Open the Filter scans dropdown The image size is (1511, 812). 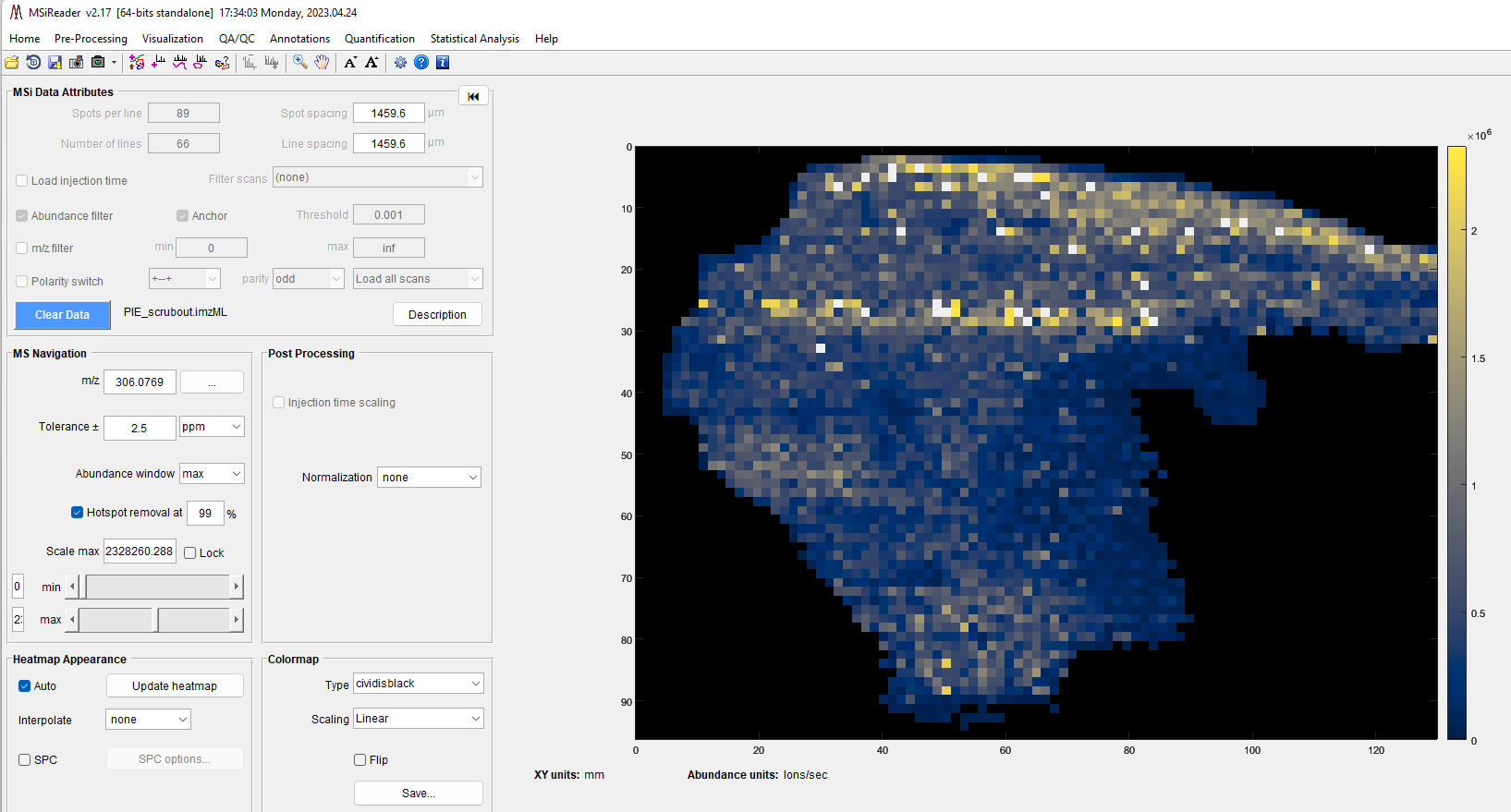coord(377,177)
